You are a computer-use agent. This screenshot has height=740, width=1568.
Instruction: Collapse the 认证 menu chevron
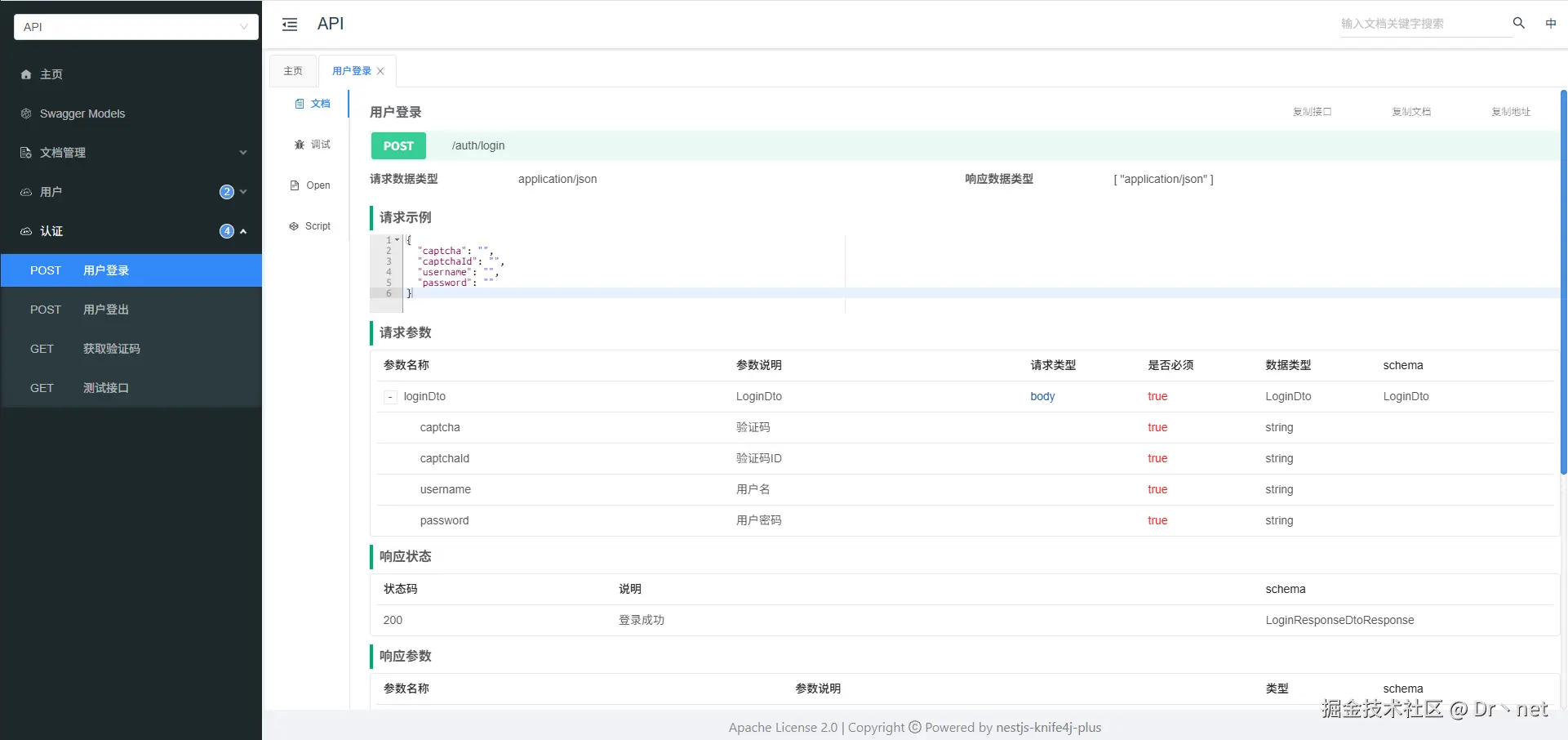[243, 231]
